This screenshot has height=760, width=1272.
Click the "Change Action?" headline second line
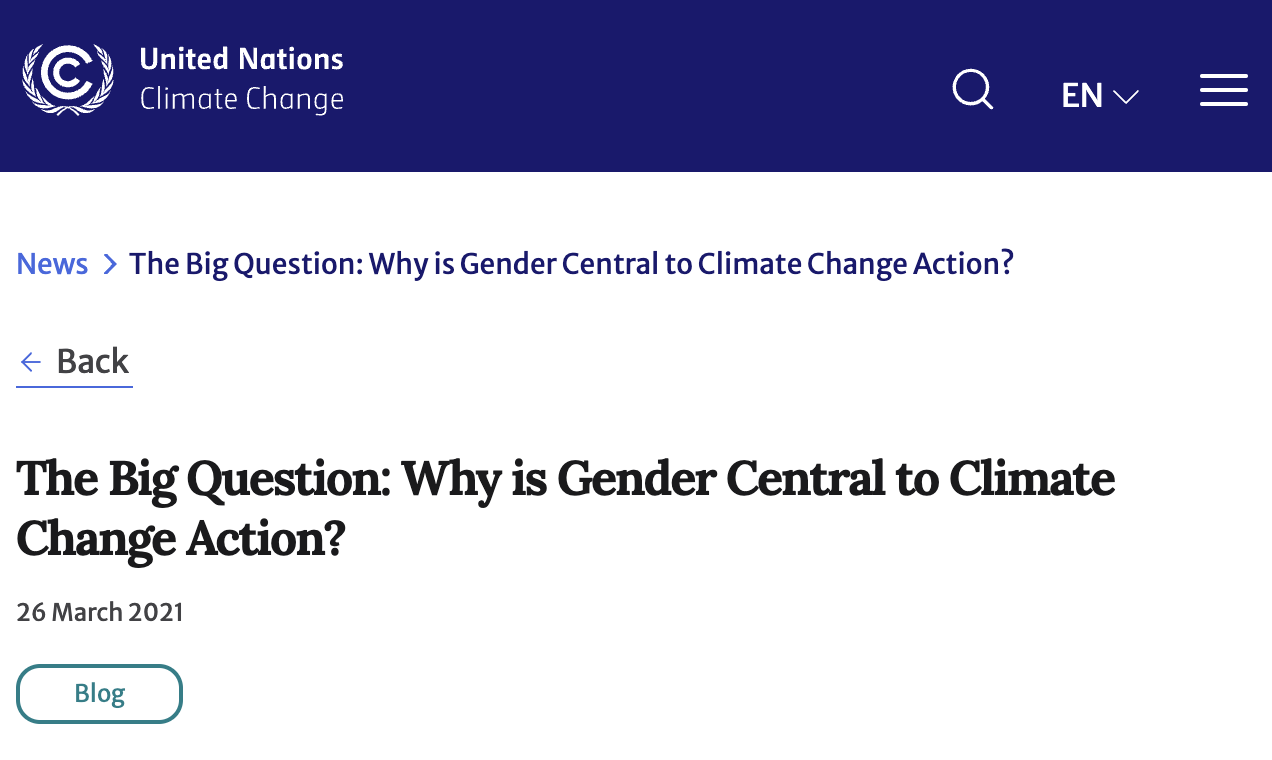(181, 538)
